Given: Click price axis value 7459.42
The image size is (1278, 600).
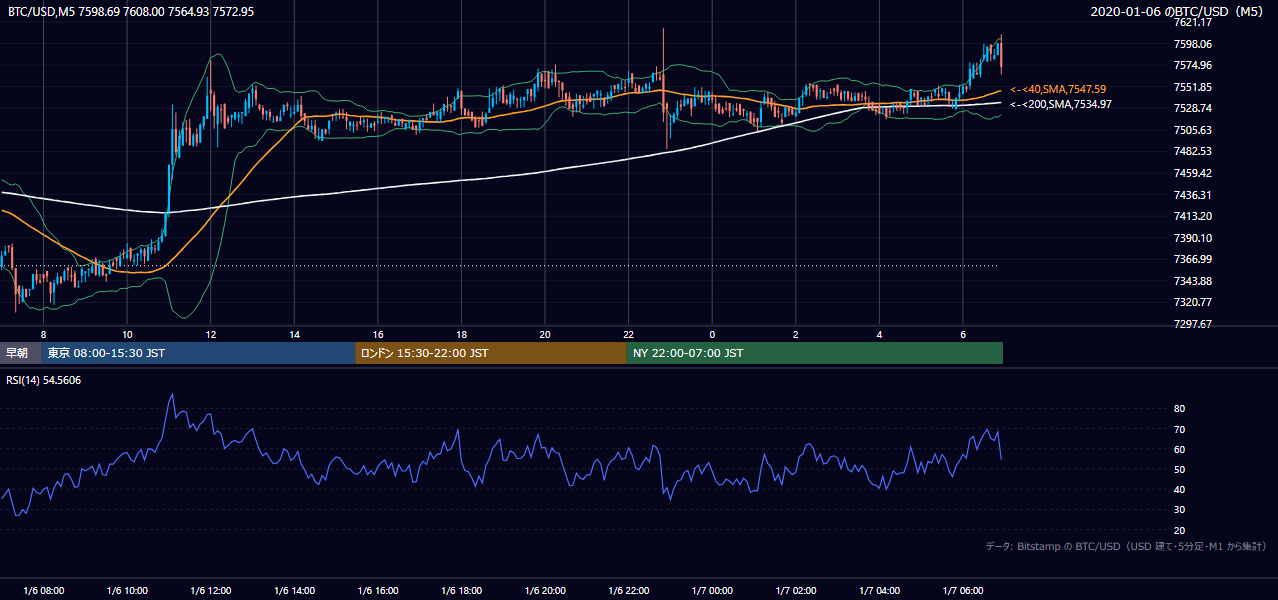Looking at the screenshot, I should [1193, 173].
